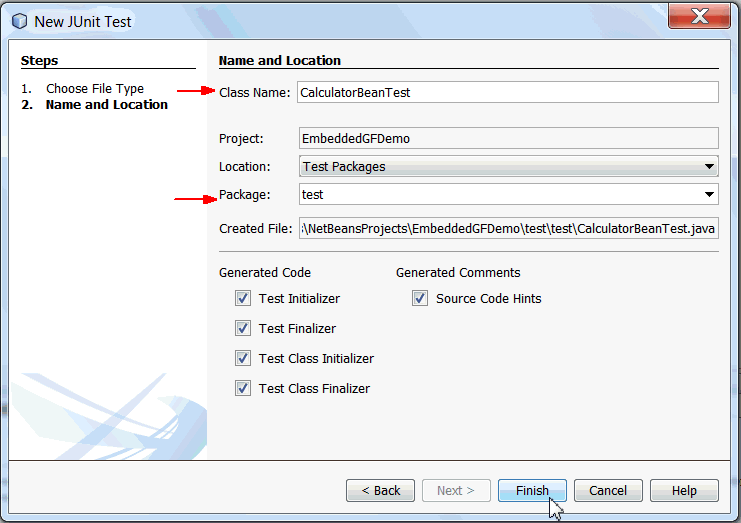The width and height of the screenshot is (741, 523).
Task: Click the Created File path field
Action: (508, 229)
